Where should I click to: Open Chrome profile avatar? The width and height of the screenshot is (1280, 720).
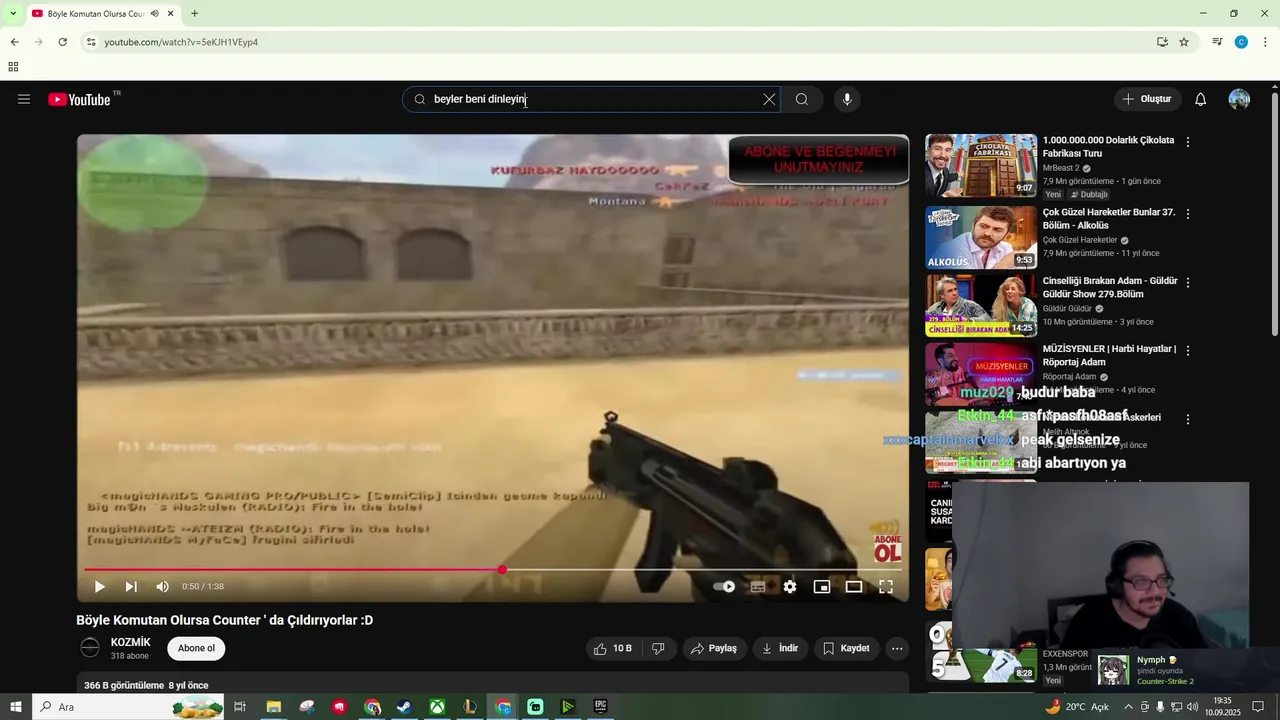point(1241,42)
